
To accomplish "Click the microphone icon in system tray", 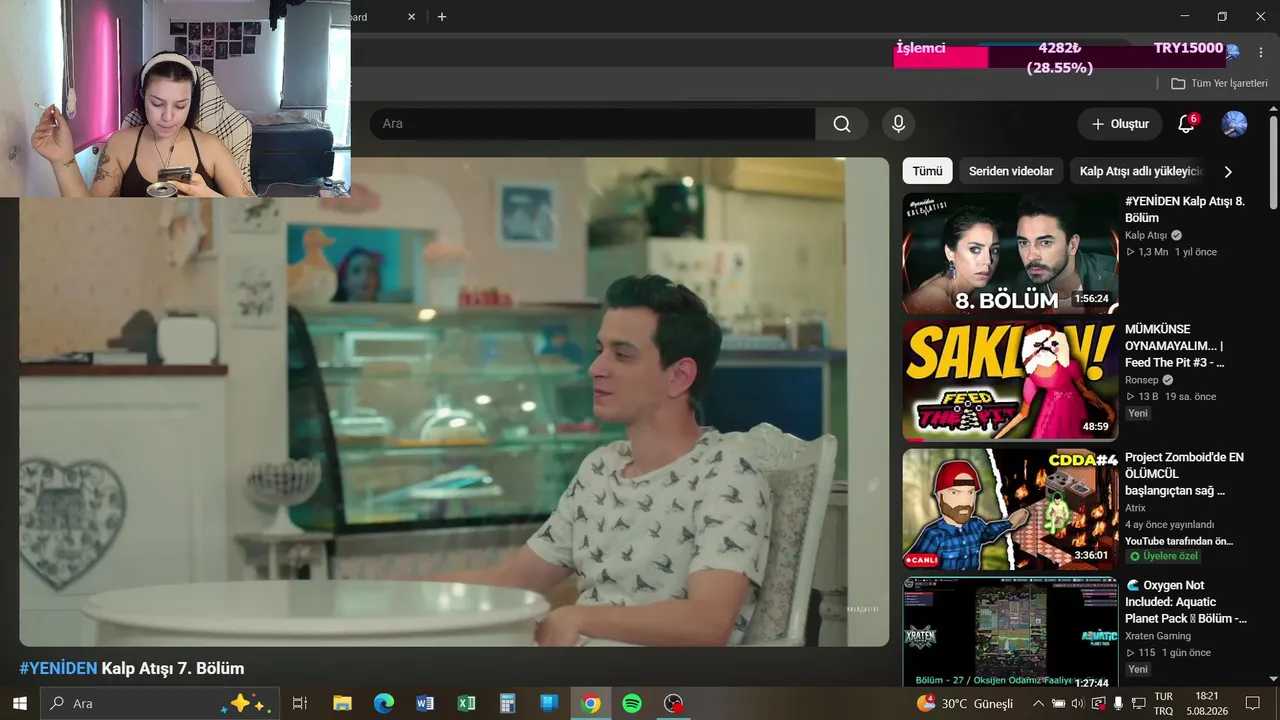I will (x=1118, y=703).
